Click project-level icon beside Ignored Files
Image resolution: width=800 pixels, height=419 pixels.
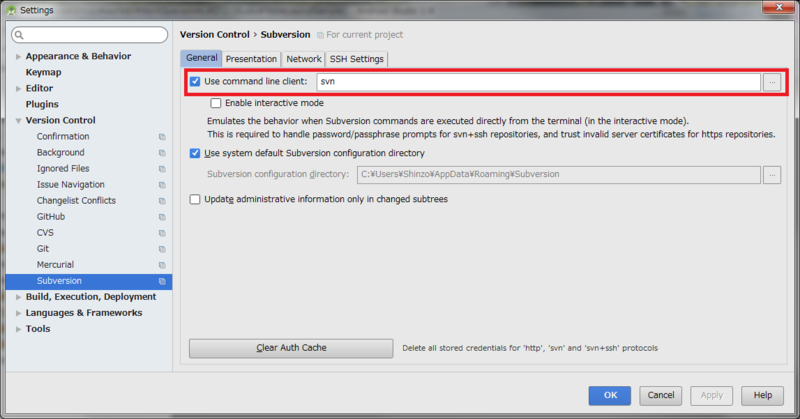click(162, 169)
